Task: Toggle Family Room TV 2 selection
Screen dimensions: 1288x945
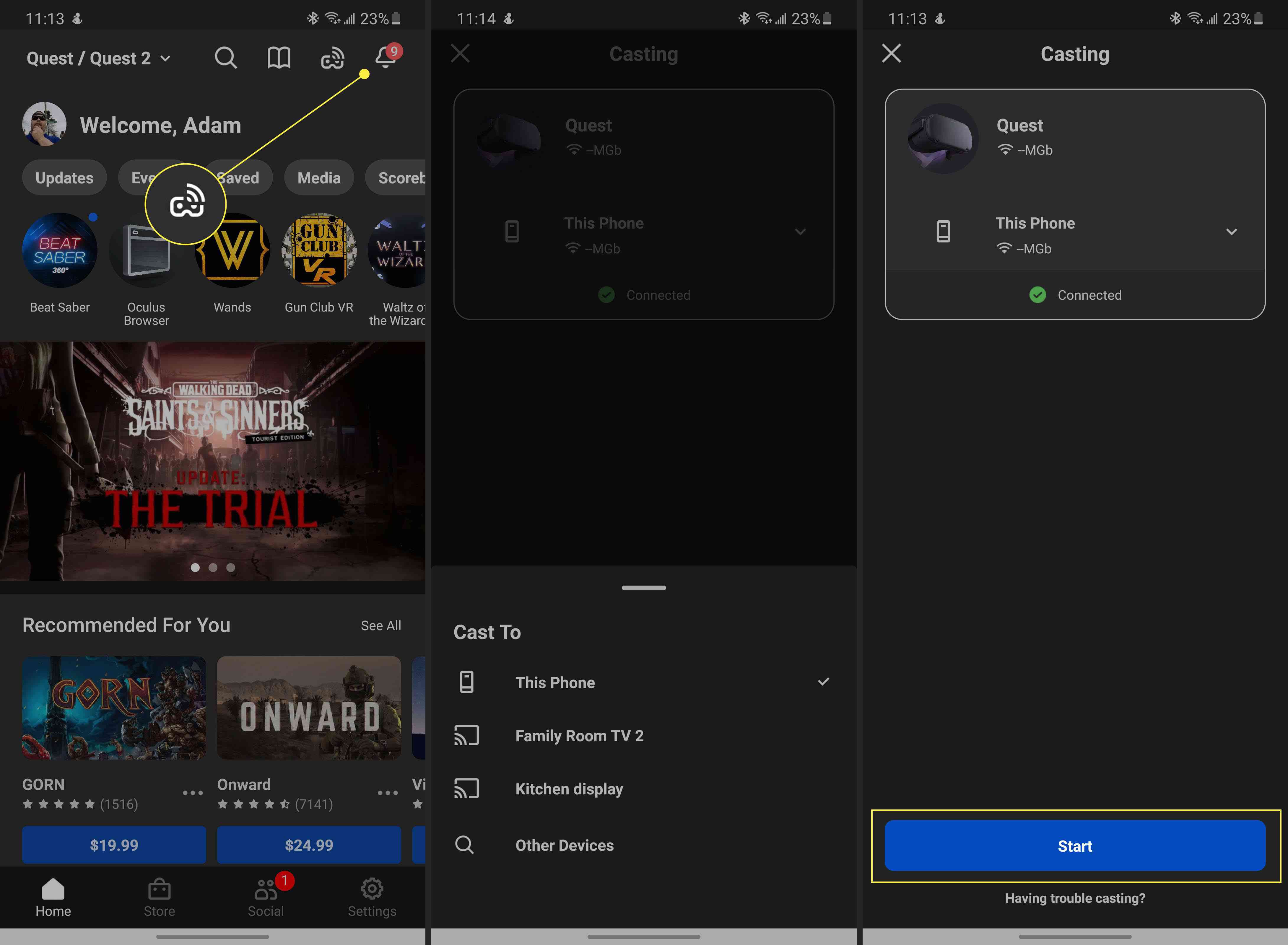Action: (x=644, y=735)
